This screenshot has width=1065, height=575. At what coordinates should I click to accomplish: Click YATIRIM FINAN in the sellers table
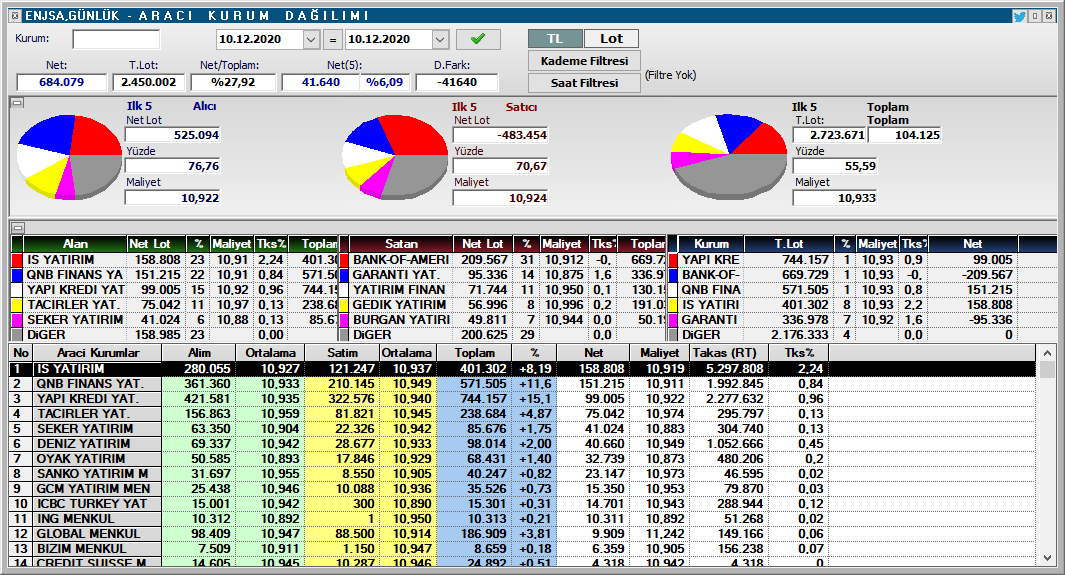point(399,290)
